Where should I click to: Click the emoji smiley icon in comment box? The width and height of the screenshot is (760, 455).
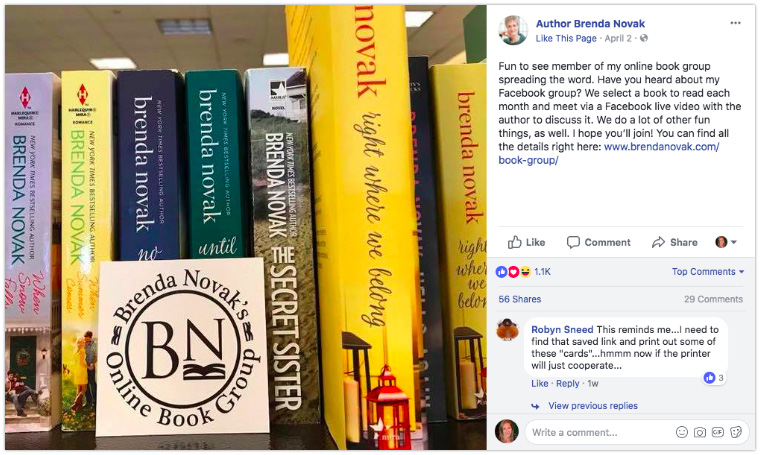pyautogui.click(x=681, y=432)
